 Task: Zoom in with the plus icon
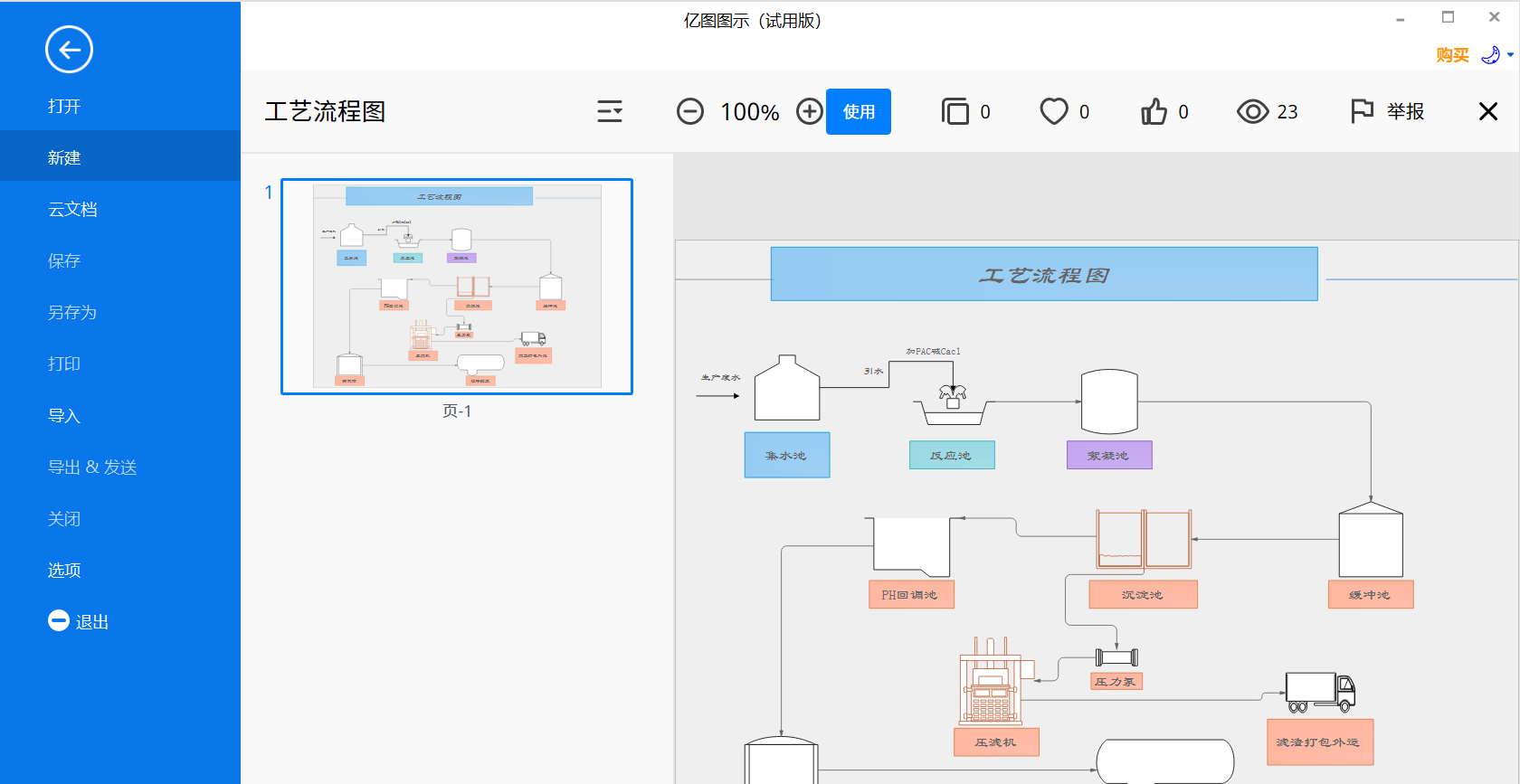[810, 111]
